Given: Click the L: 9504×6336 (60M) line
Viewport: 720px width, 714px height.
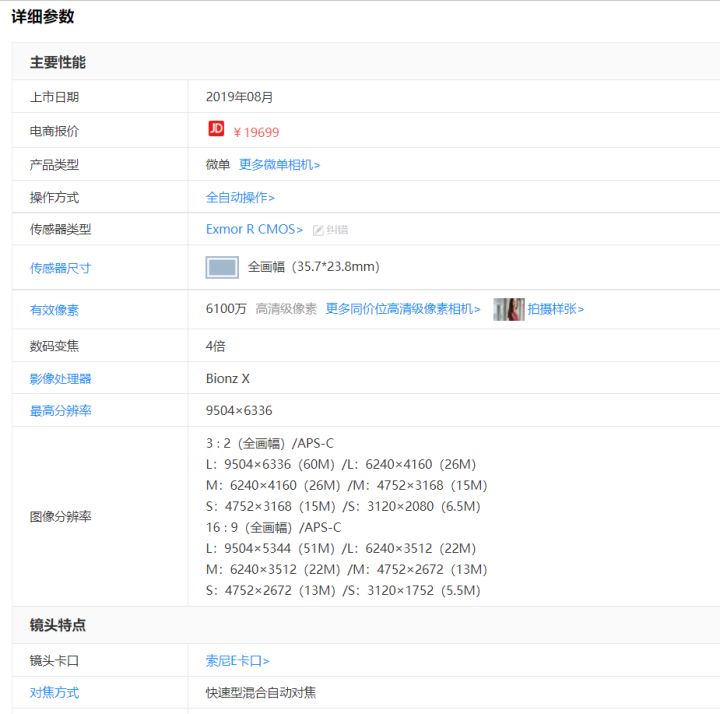Looking at the screenshot, I should [x=341, y=465].
